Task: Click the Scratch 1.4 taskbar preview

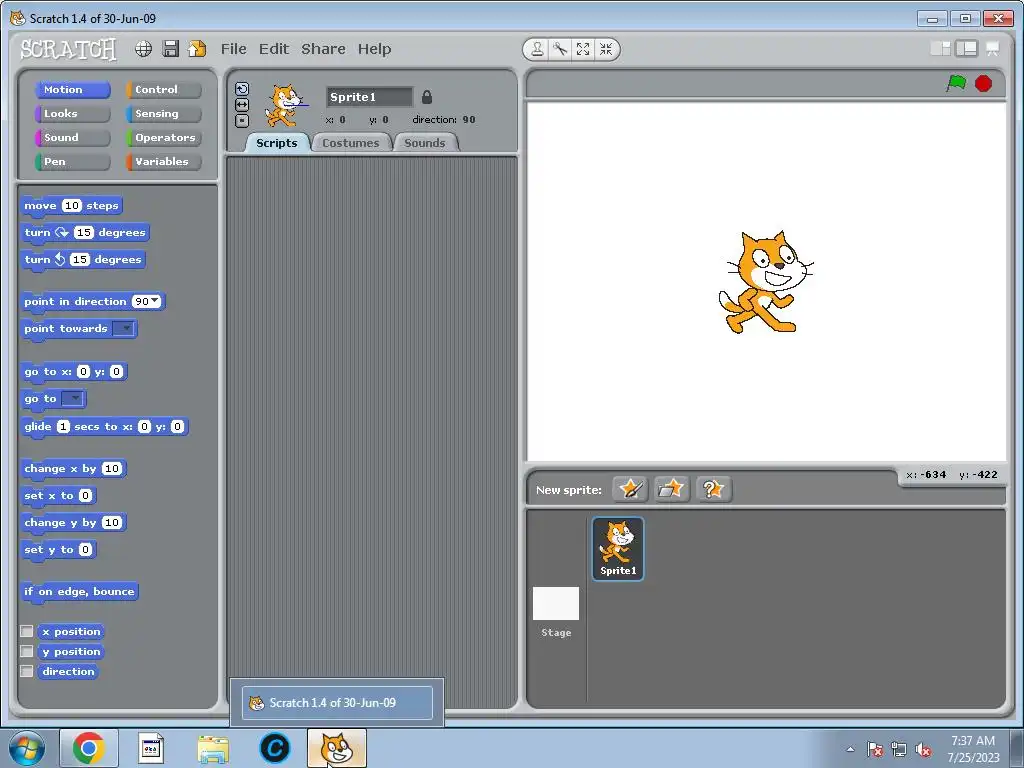Action: coord(337,703)
